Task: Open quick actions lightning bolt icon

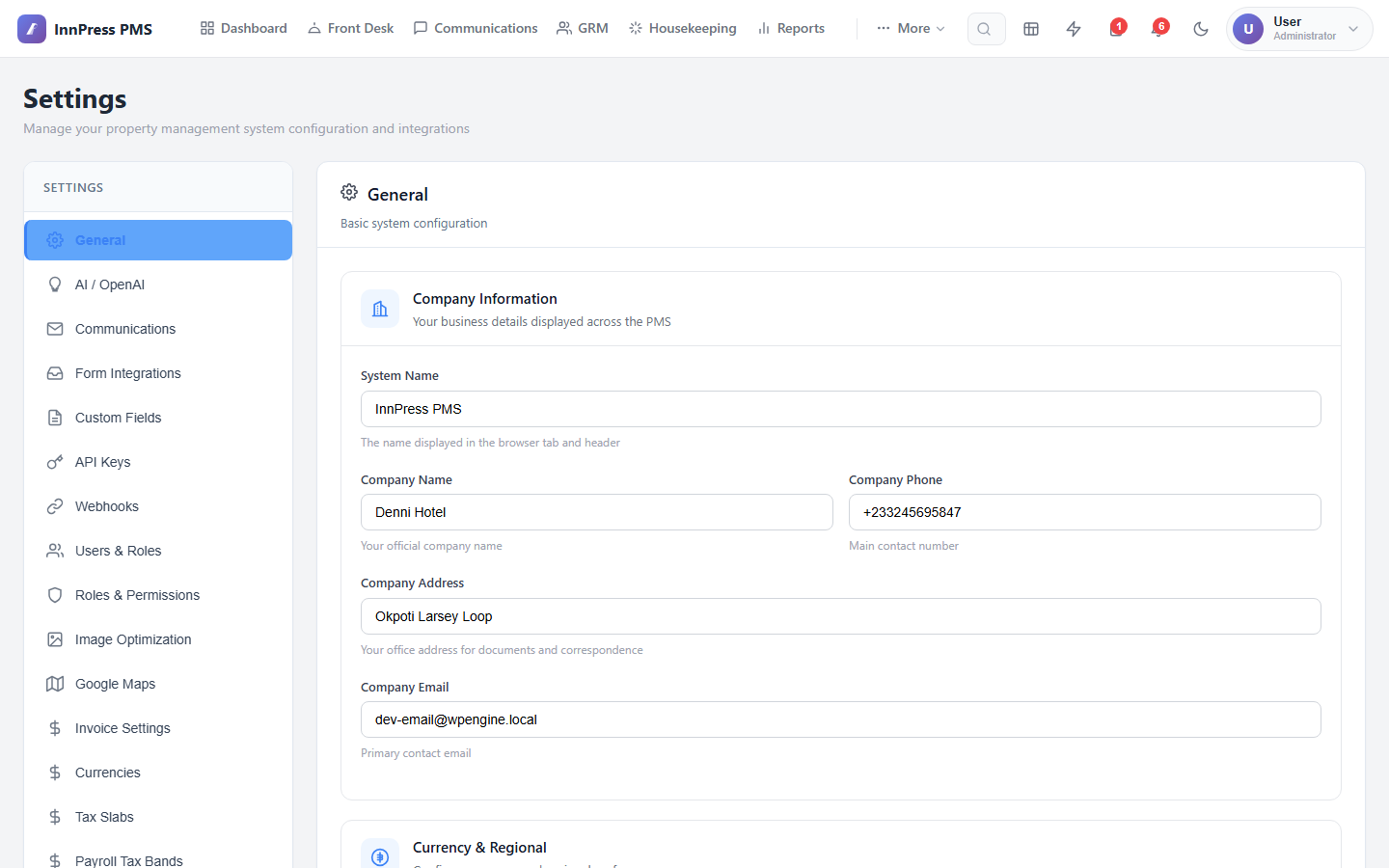Action: 1074,29
